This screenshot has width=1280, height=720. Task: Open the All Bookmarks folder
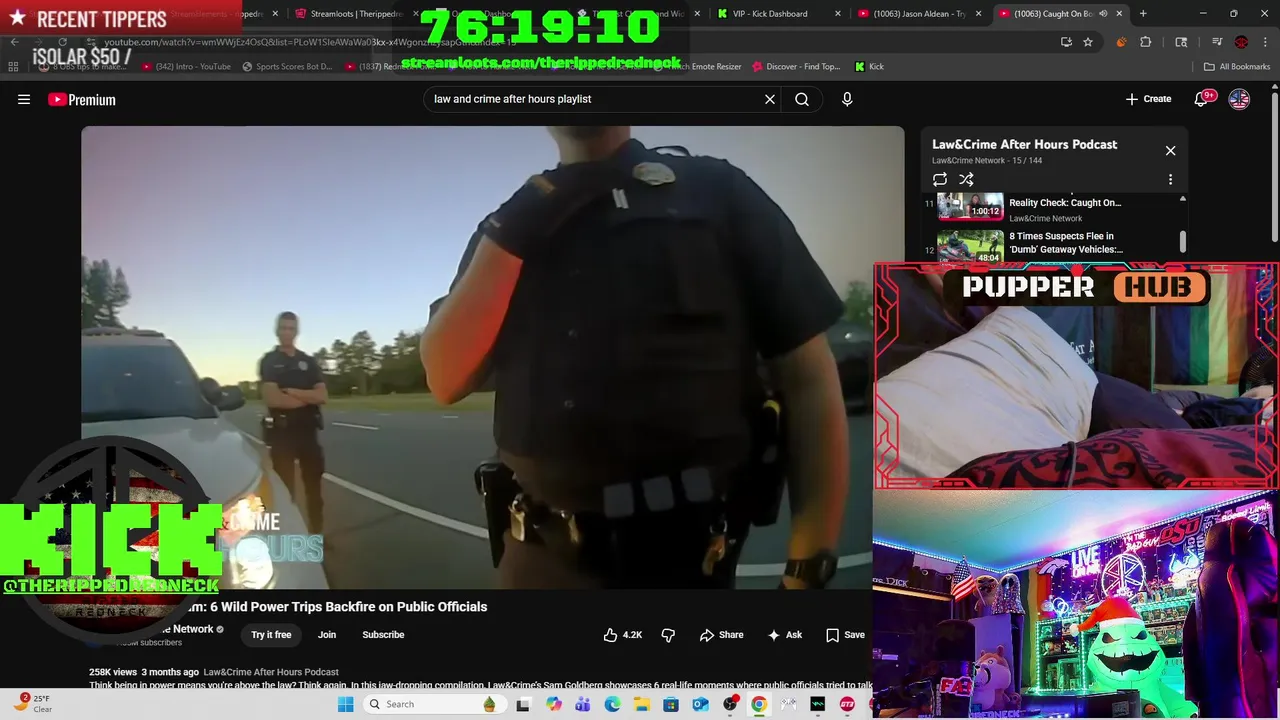point(1237,67)
